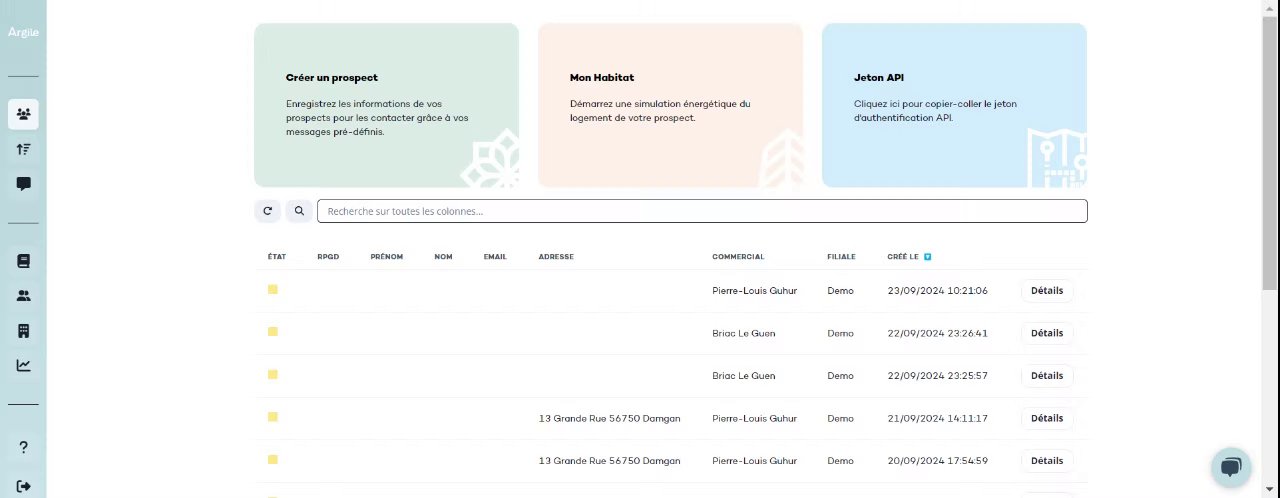Viewport: 1280px width, 498px height.
Task: Click the logout arrow icon in sidebar
Action: pos(23,486)
